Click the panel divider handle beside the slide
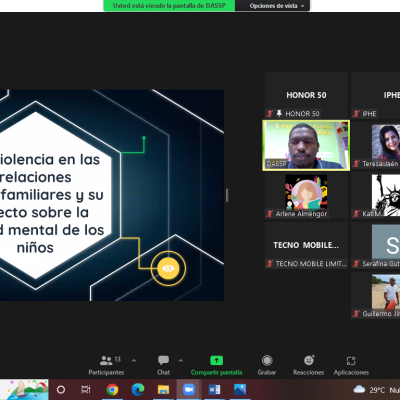 (x=227, y=195)
